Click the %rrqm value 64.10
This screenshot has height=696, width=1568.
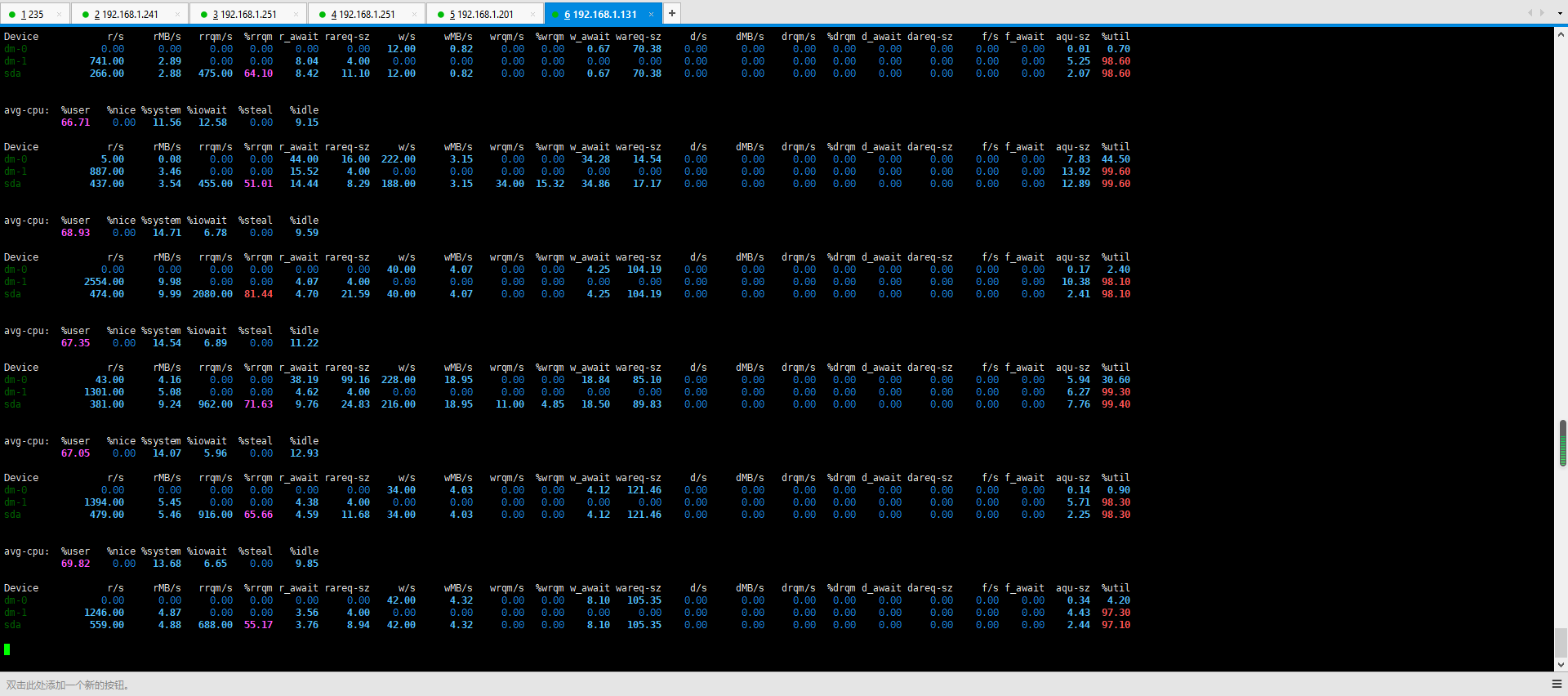point(258,74)
